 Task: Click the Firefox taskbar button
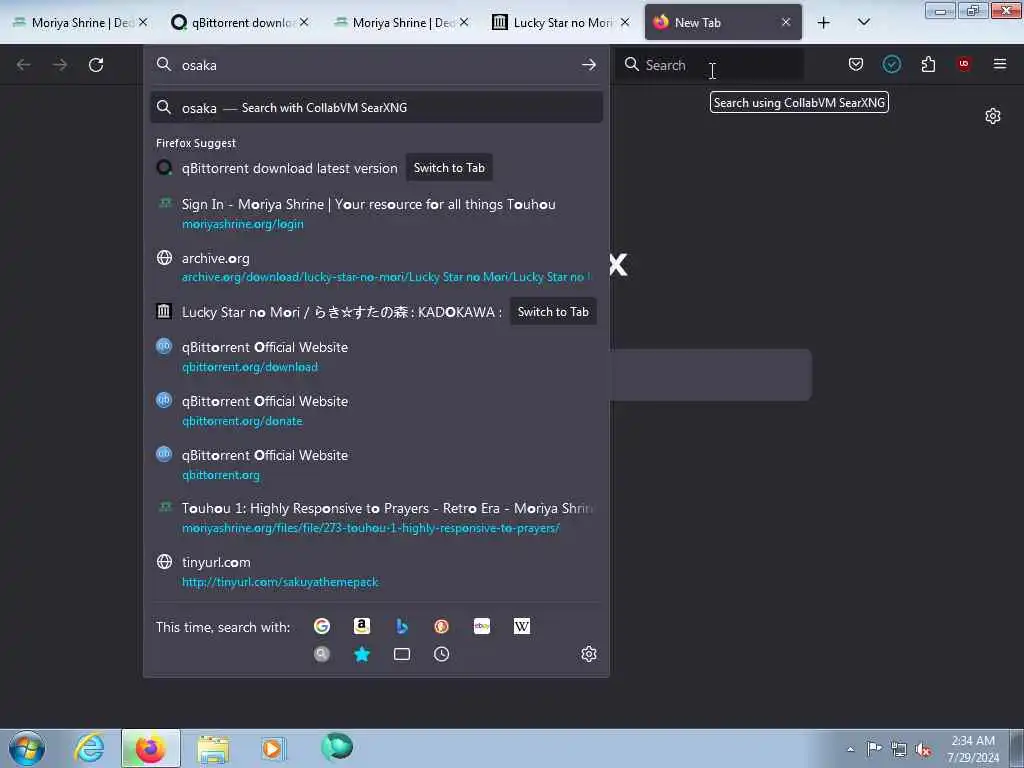click(150, 748)
